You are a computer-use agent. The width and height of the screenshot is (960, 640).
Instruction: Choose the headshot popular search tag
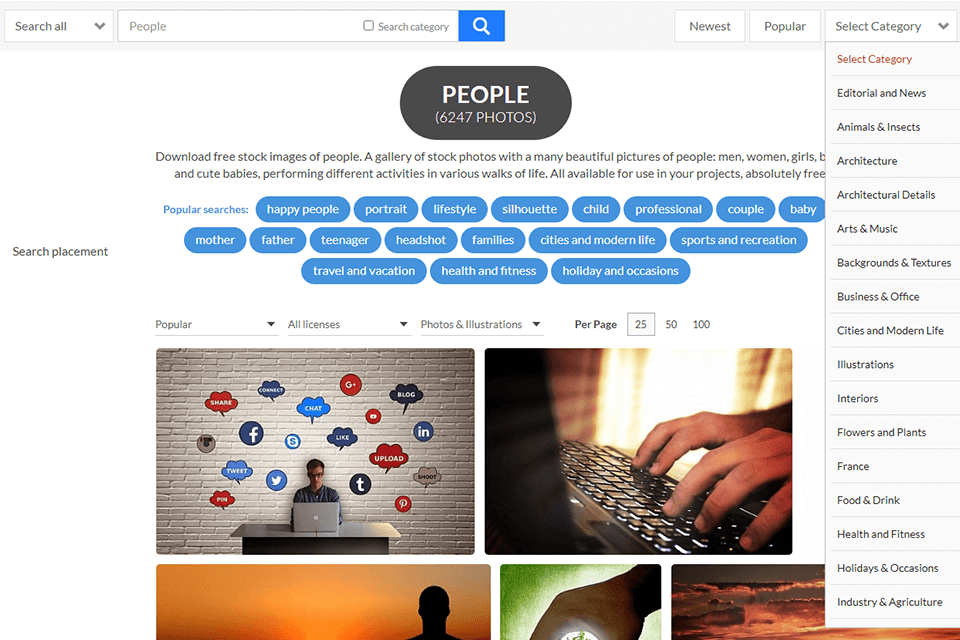[421, 240]
